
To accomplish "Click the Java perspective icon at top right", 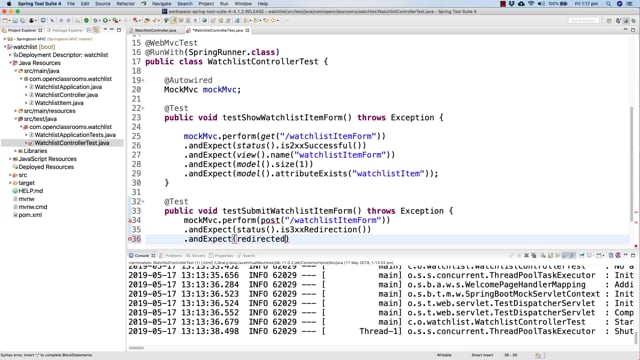I will tap(618, 20).
